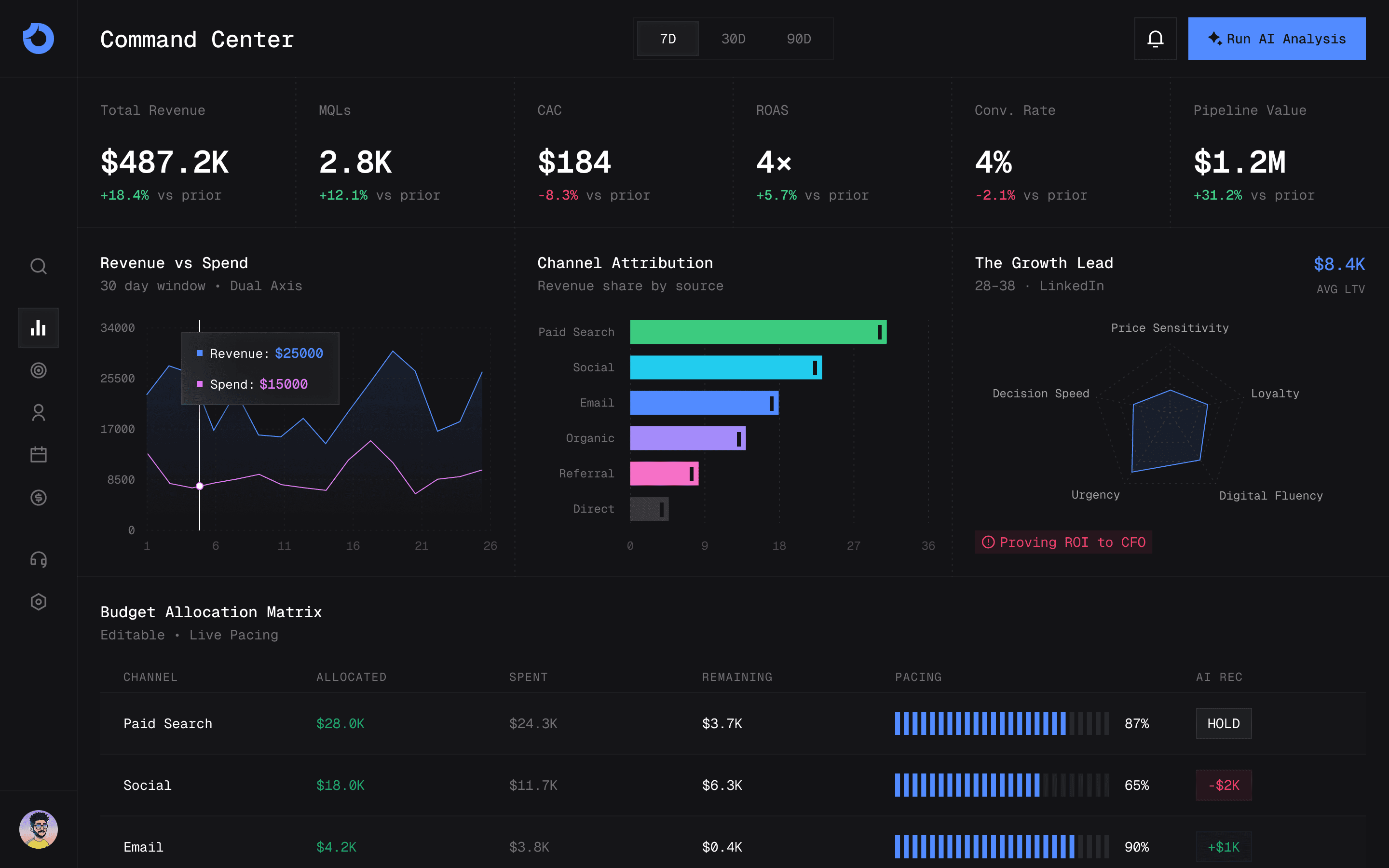Screen dimensions: 1389x868
Task: Click the +$1K recommendation for Email
Action: click(x=1223, y=847)
